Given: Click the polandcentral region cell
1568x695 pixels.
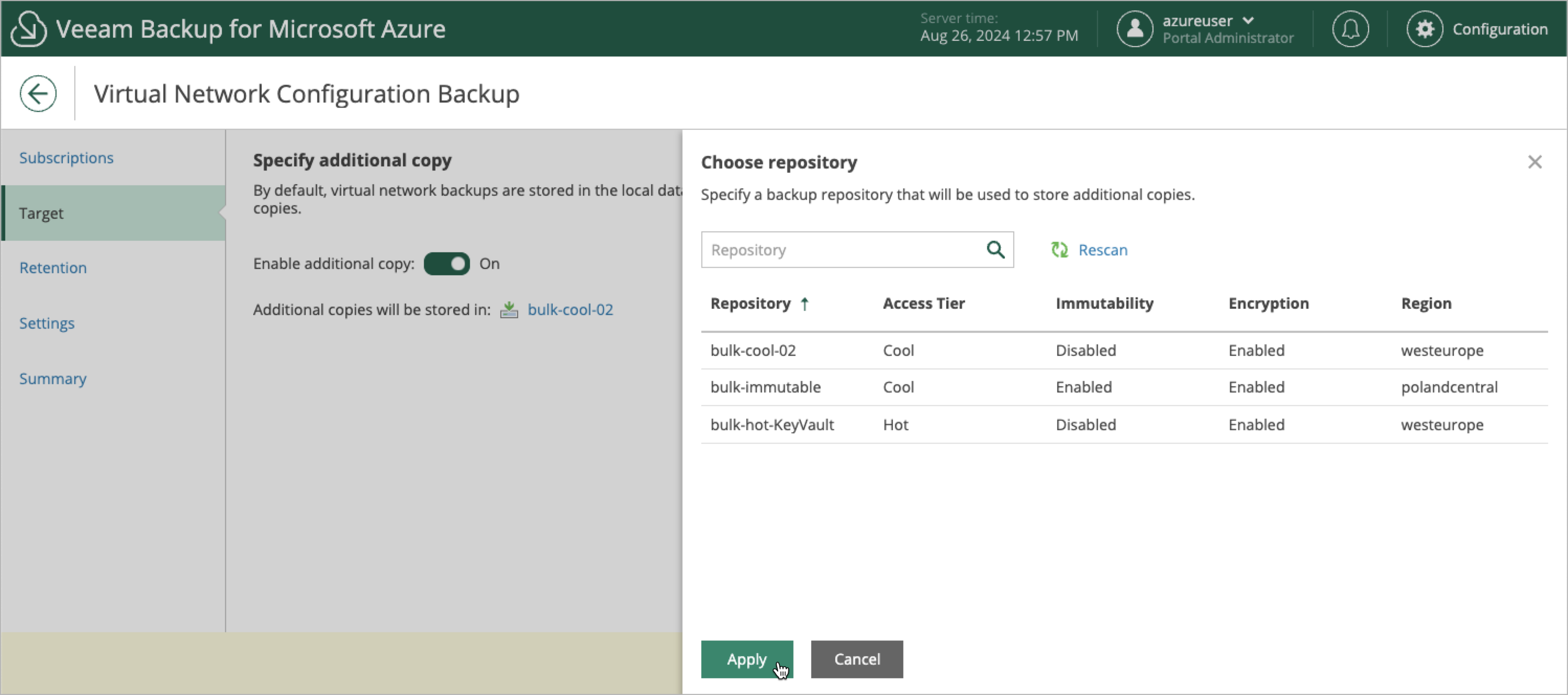Looking at the screenshot, I should coord(1449,387).
